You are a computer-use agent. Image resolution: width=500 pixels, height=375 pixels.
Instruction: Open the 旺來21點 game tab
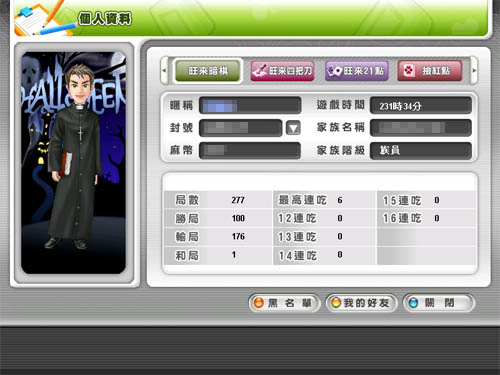357,71
